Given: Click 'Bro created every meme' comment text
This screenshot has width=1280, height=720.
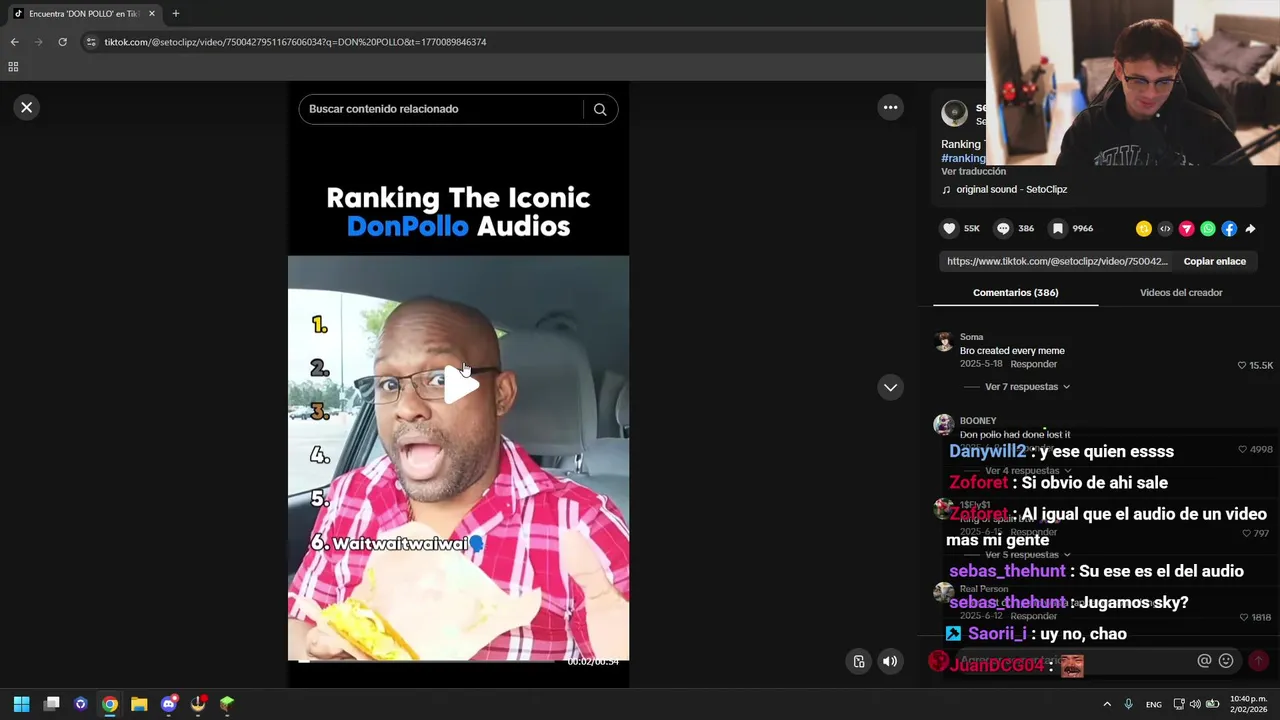Looking at the screenshot, I should click(x=1012, y=351).
